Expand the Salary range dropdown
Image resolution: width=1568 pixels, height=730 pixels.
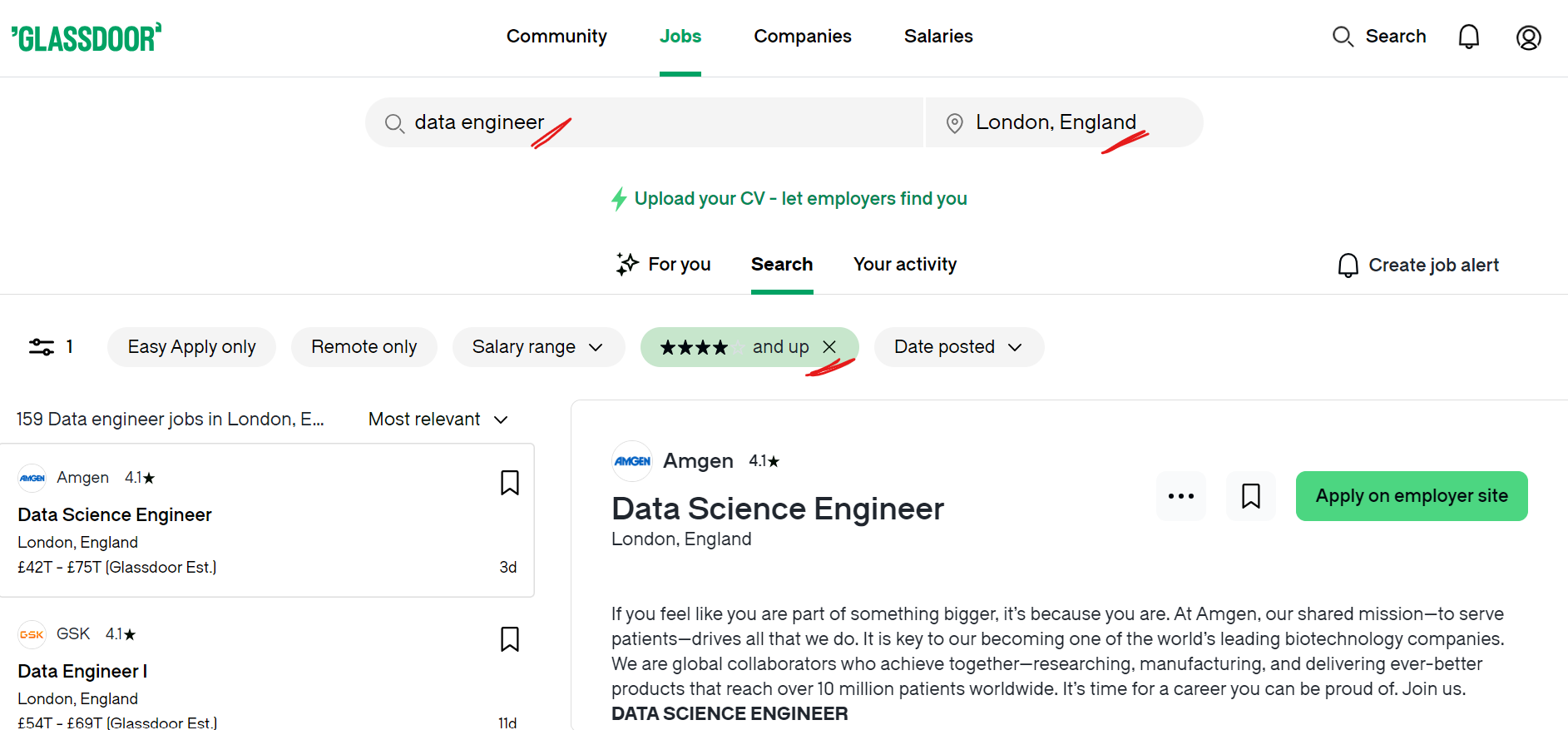pyautogui.click(x=538, y=347)
